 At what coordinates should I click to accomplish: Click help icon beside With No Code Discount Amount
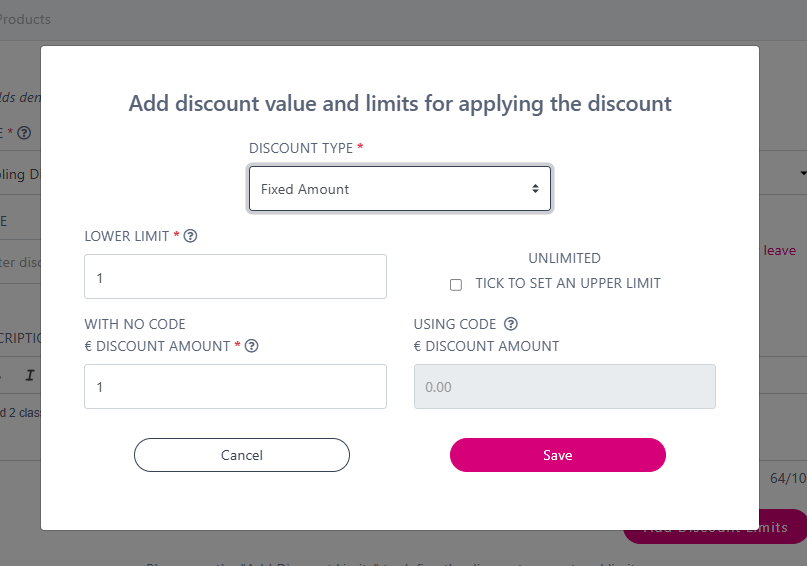pos(252,346)
